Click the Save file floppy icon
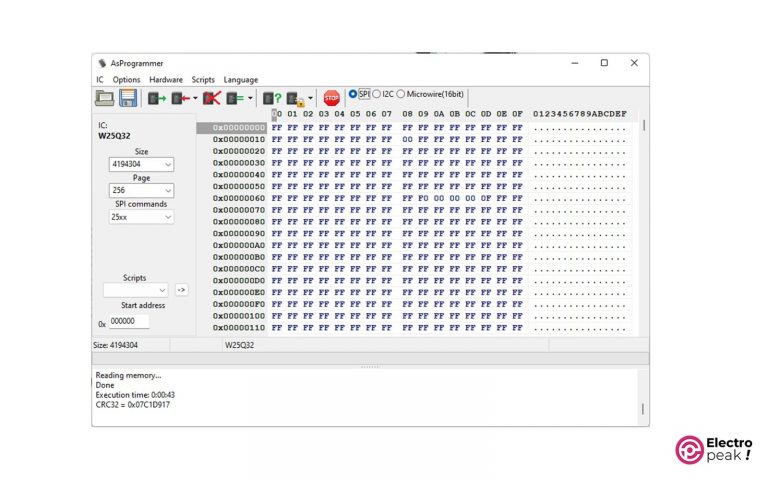Screen dimensions: 768x480 [x=128, y=98]
